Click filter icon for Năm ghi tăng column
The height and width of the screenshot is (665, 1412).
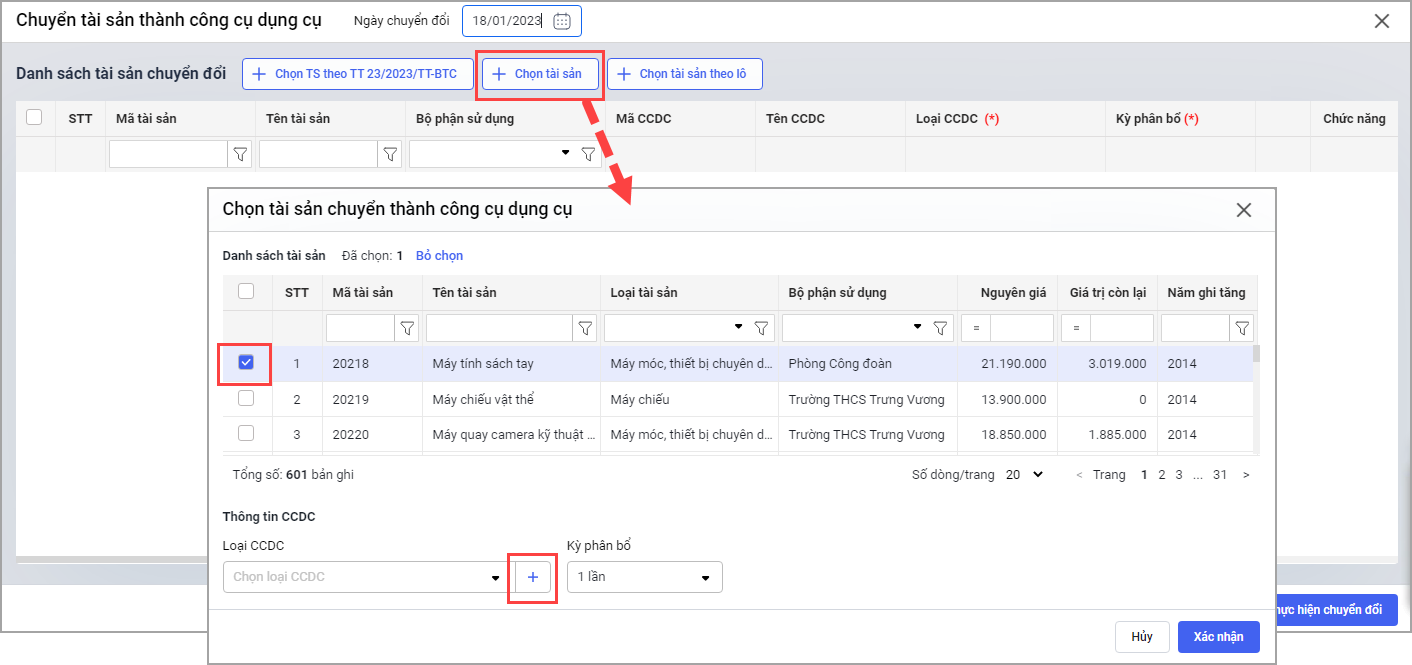pyautogui.click(x=1241, y=328)
